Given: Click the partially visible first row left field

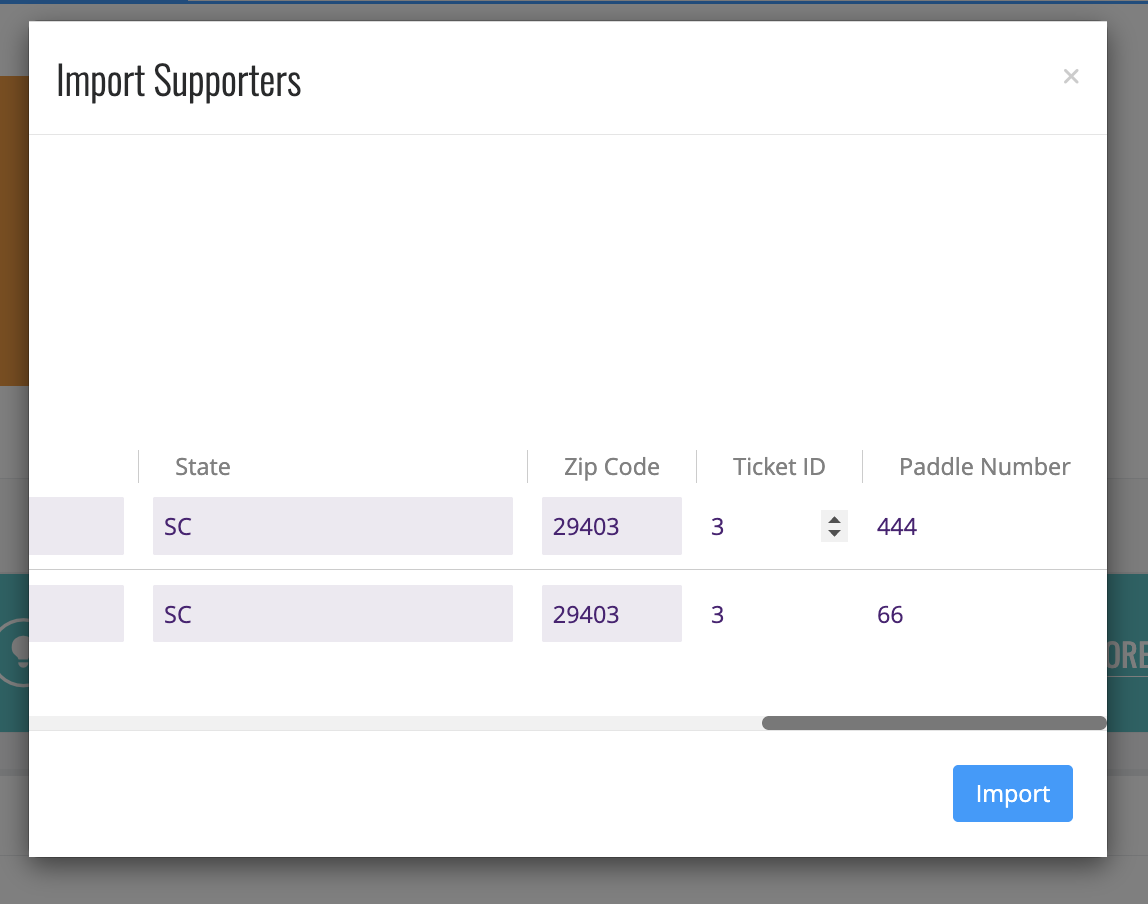Looking at the screenshot, I should 76,526.
